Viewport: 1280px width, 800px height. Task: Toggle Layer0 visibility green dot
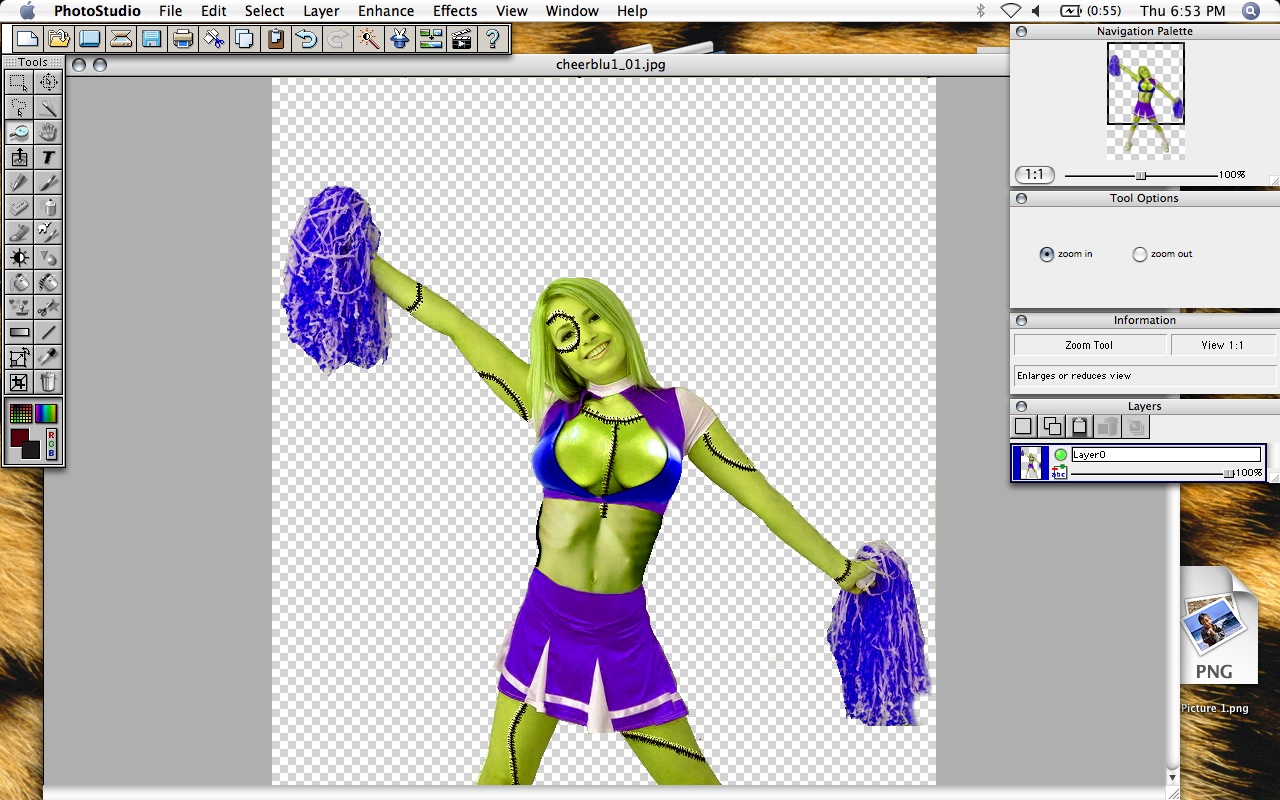tap(1061, 455)
